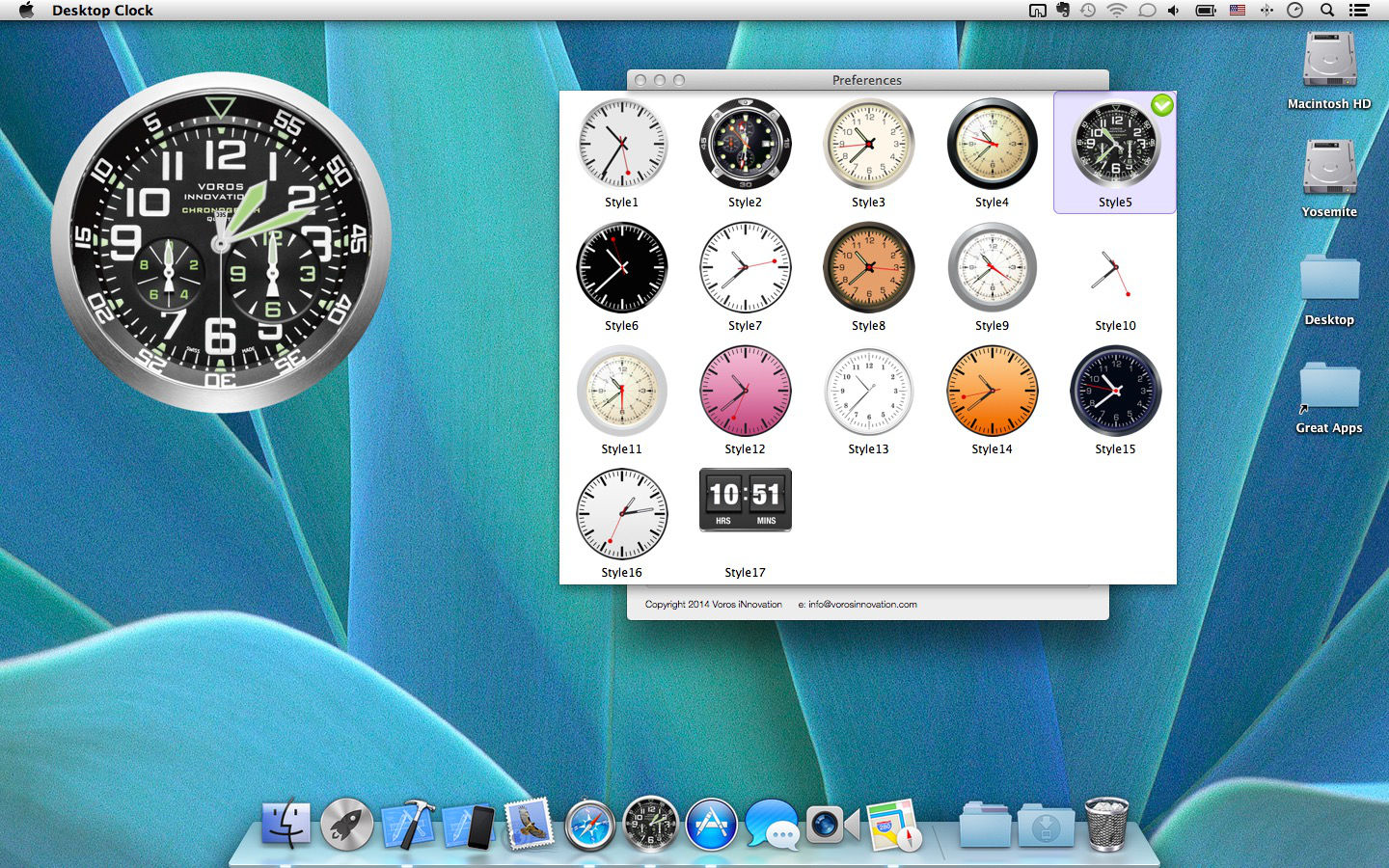The width and height of the screenshot is (1389, 868).
Task: Click the Bluetooth menu bar icon
Action: [x=1266, y=10]
